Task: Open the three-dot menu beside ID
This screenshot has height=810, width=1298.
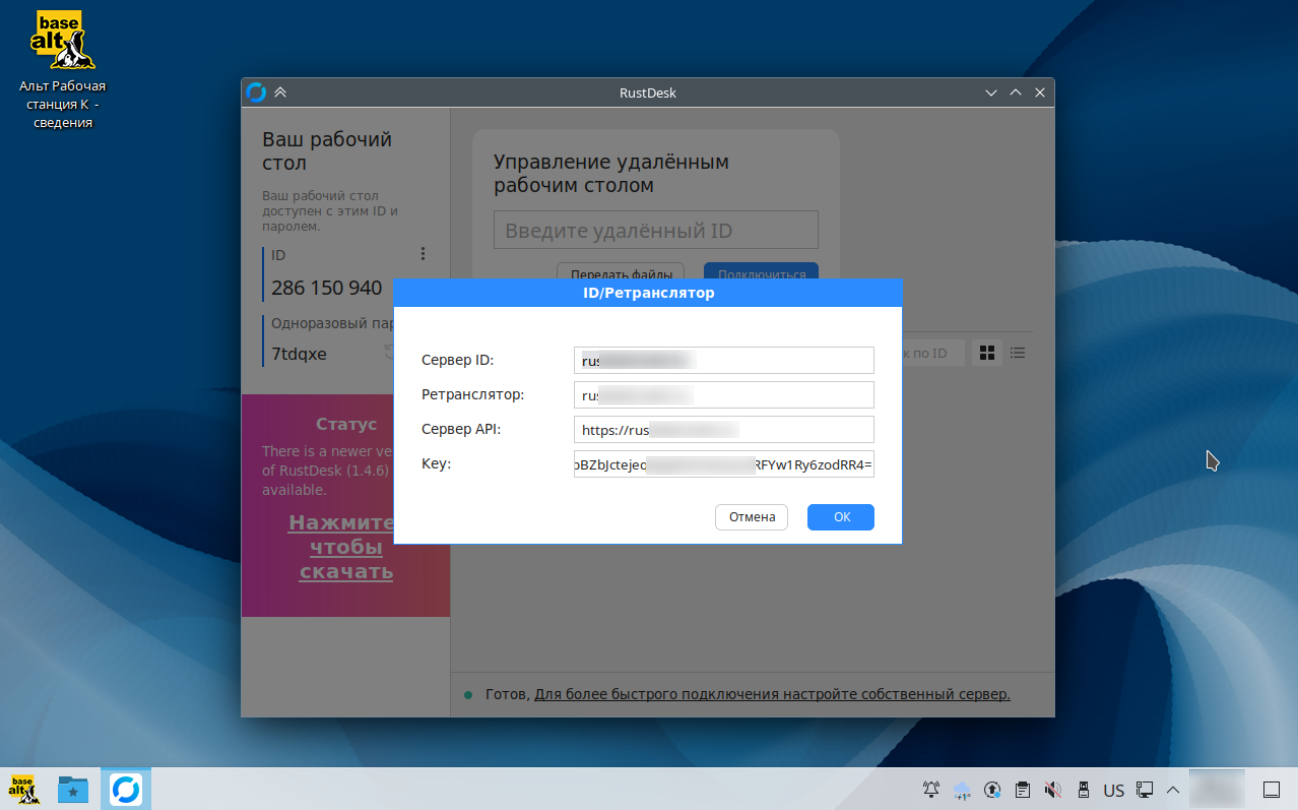Action: click(423, 254)
